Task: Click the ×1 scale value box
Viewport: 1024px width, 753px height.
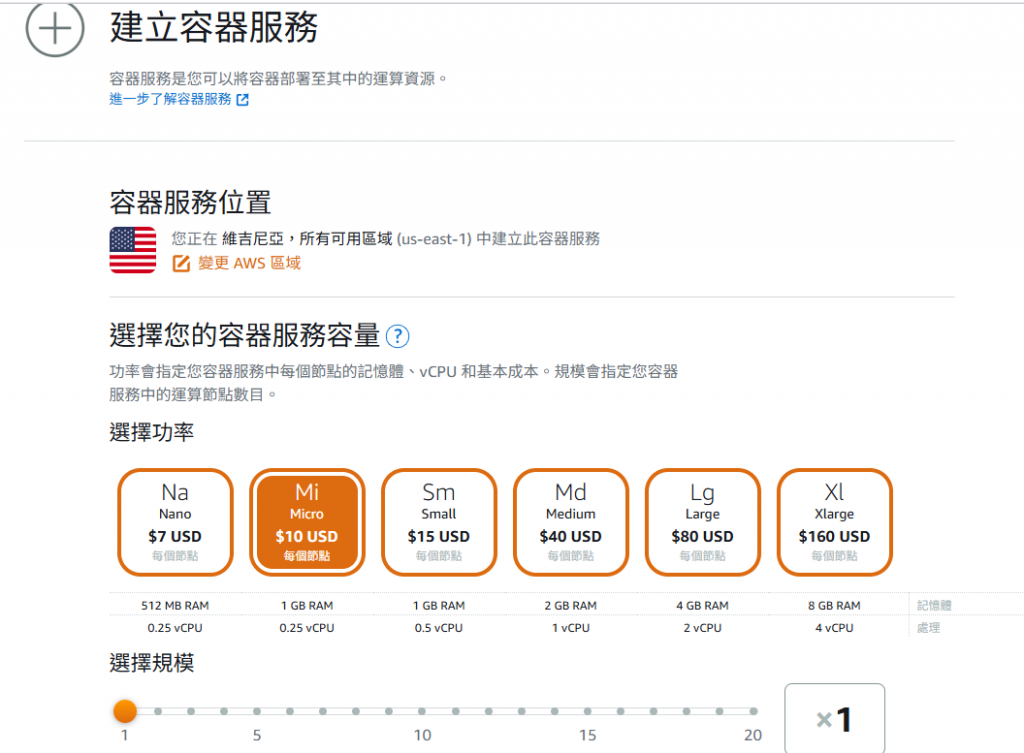Action: 835,719
